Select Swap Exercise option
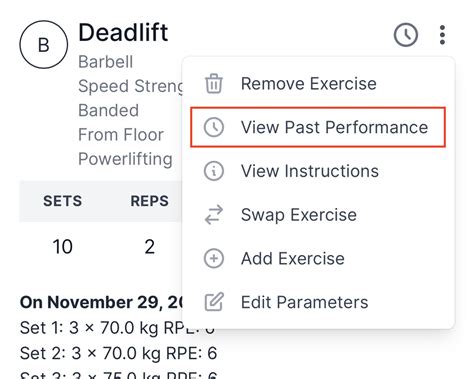Image resolution: width=474 pixels, height=379 pixels. 318,215
